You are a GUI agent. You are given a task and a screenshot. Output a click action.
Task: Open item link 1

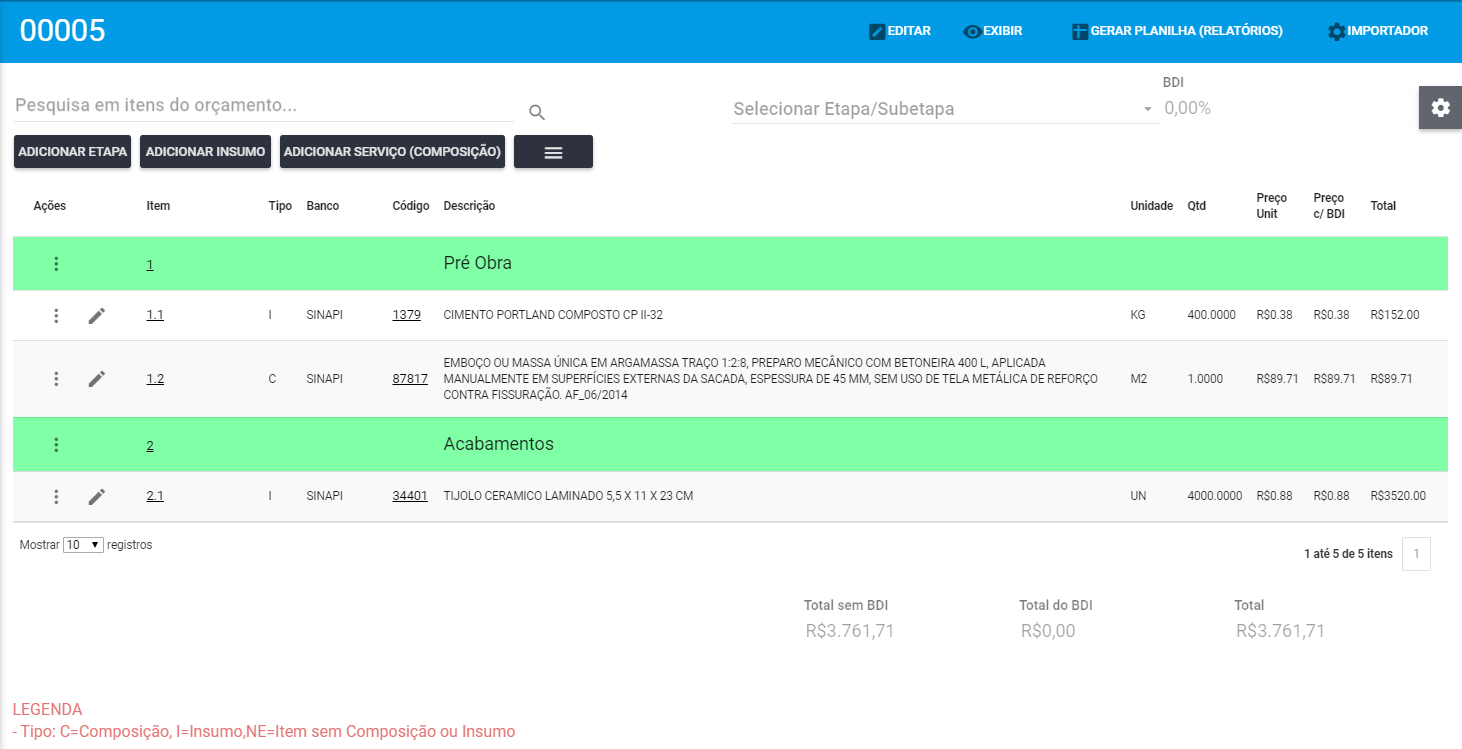(150, 265)
